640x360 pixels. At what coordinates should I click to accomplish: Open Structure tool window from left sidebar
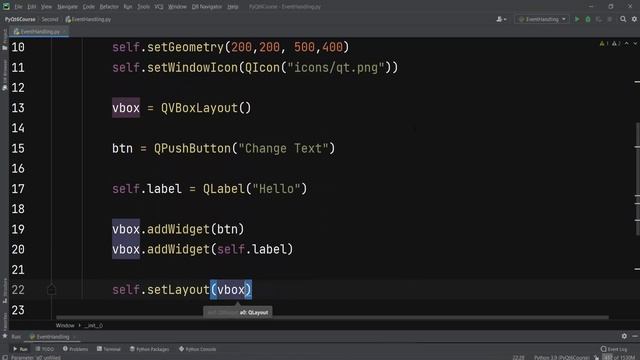pyautogui.click(x=4, y=290)
